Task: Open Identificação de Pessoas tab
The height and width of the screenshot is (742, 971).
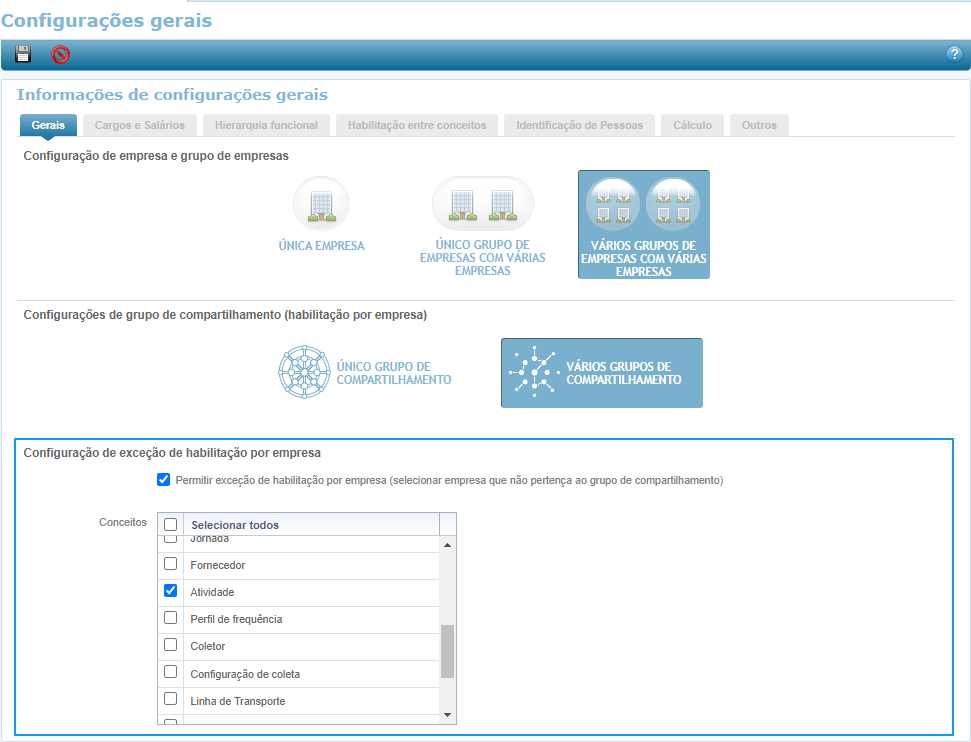Action: coord(579,125)
